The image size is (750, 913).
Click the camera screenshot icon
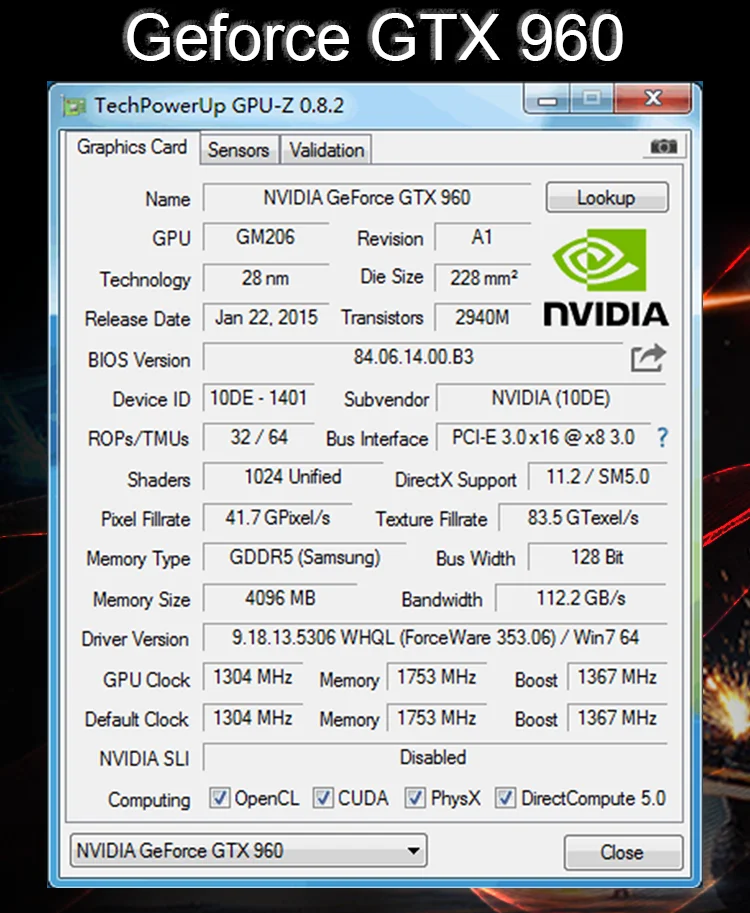[x=663, y=146]
